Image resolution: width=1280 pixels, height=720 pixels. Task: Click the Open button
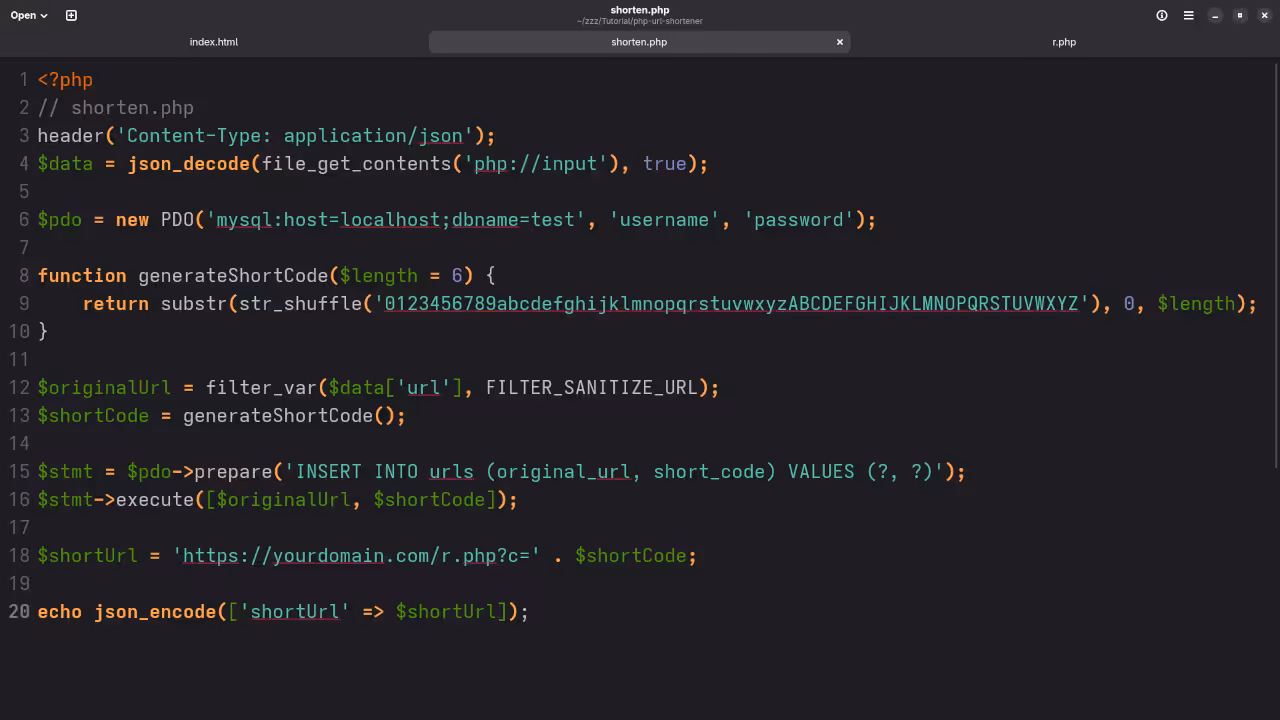point(22,15)
